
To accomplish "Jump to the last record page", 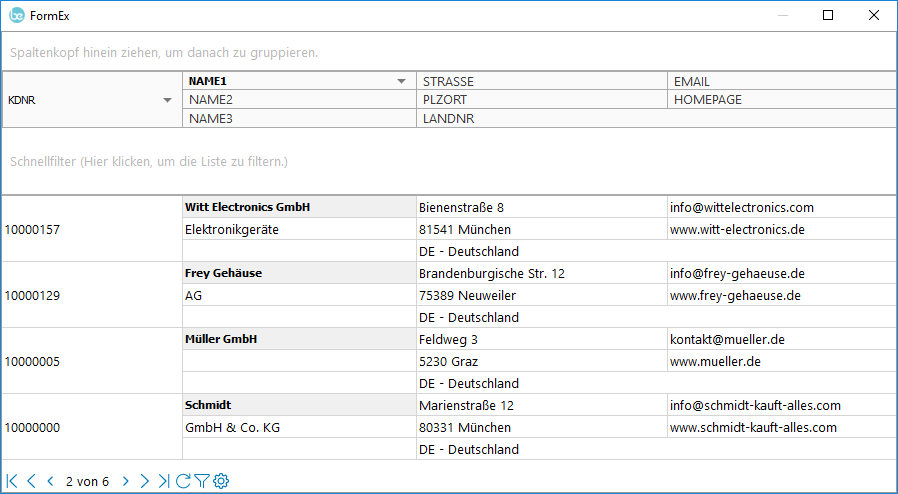I will [163, 481].
